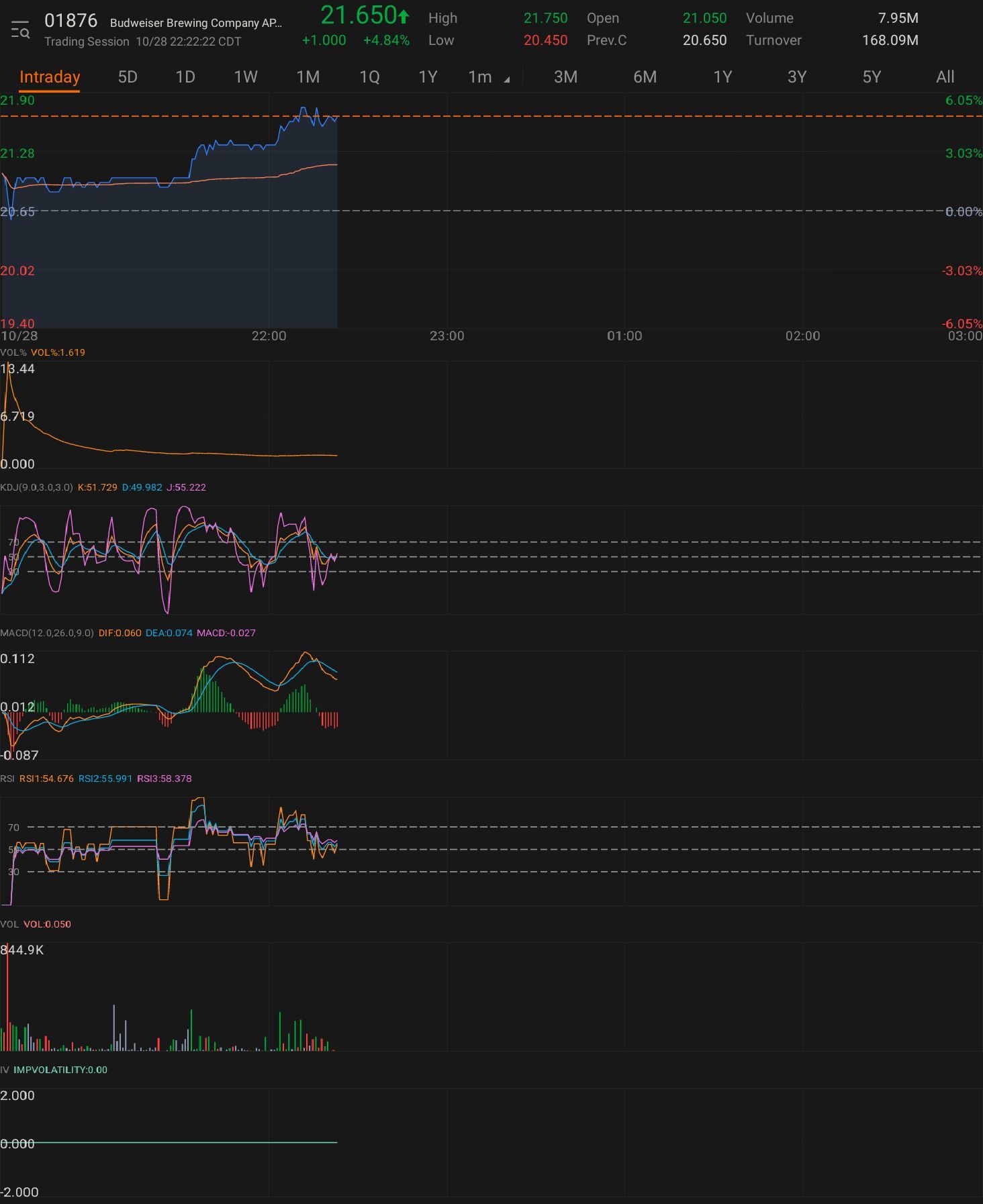This screenshot has height=1204, width=983.
Task: Click the 6.05% upper scale label
Action: (x=964, y=101)
